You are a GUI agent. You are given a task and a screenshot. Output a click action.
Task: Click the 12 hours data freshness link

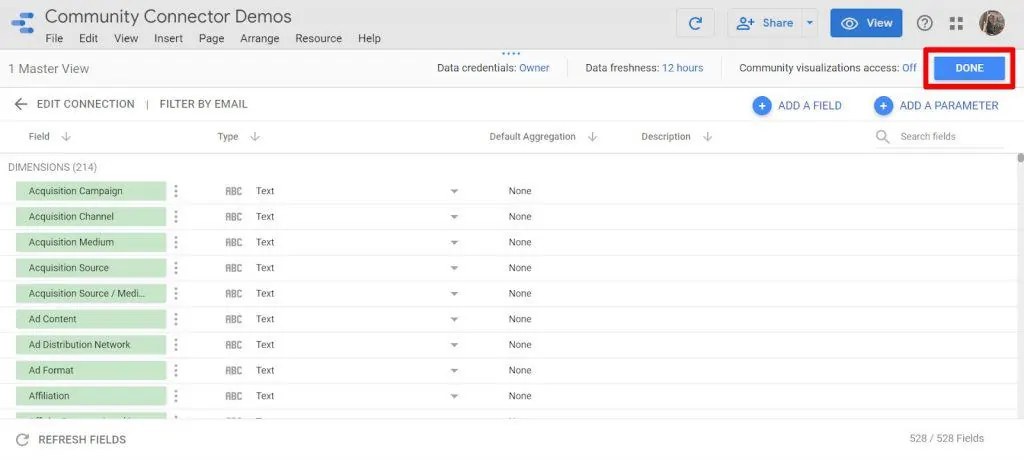point(682,68)
